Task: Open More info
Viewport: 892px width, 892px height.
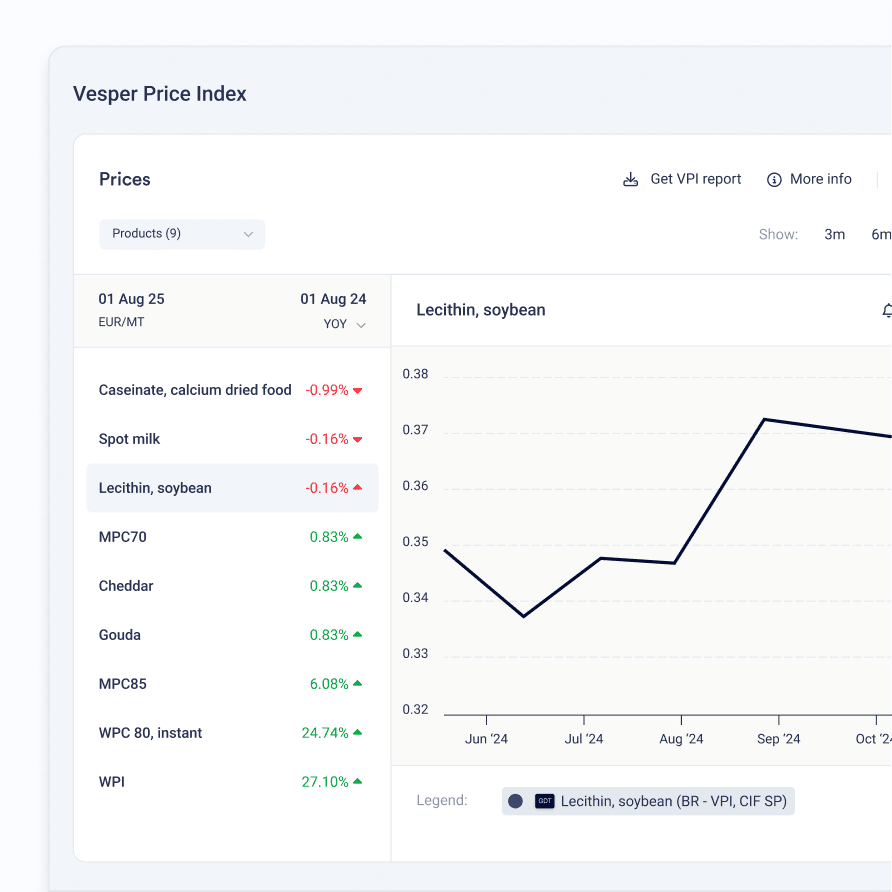Action: [x=809, y=179]
